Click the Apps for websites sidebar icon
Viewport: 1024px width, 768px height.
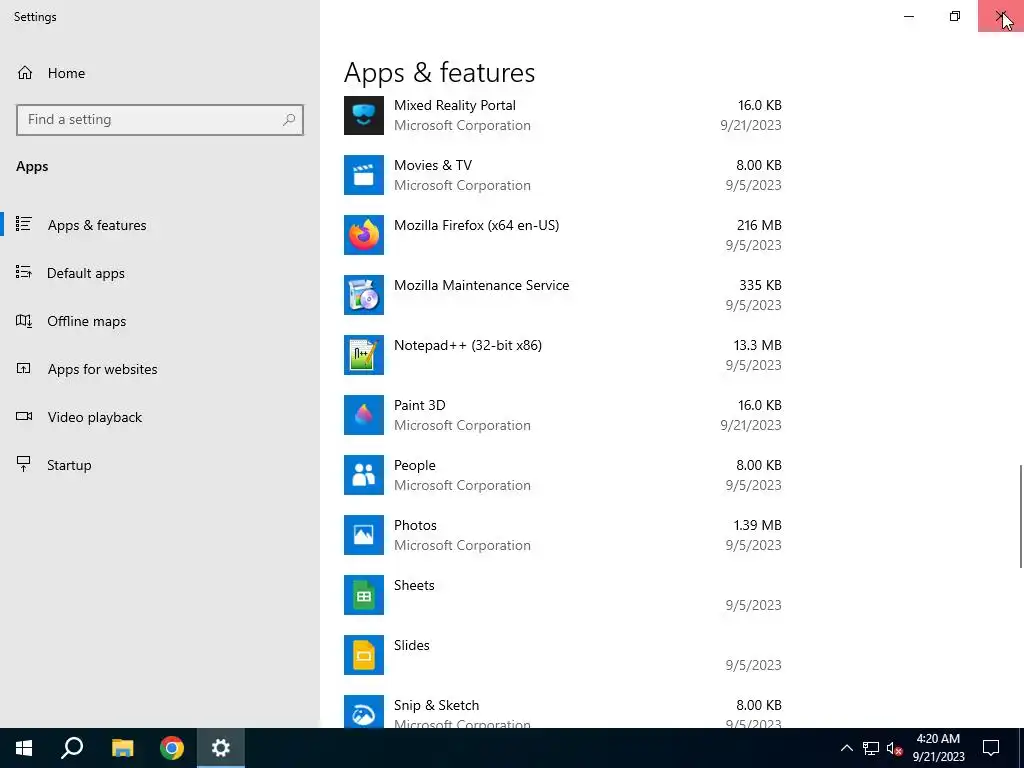24,368
